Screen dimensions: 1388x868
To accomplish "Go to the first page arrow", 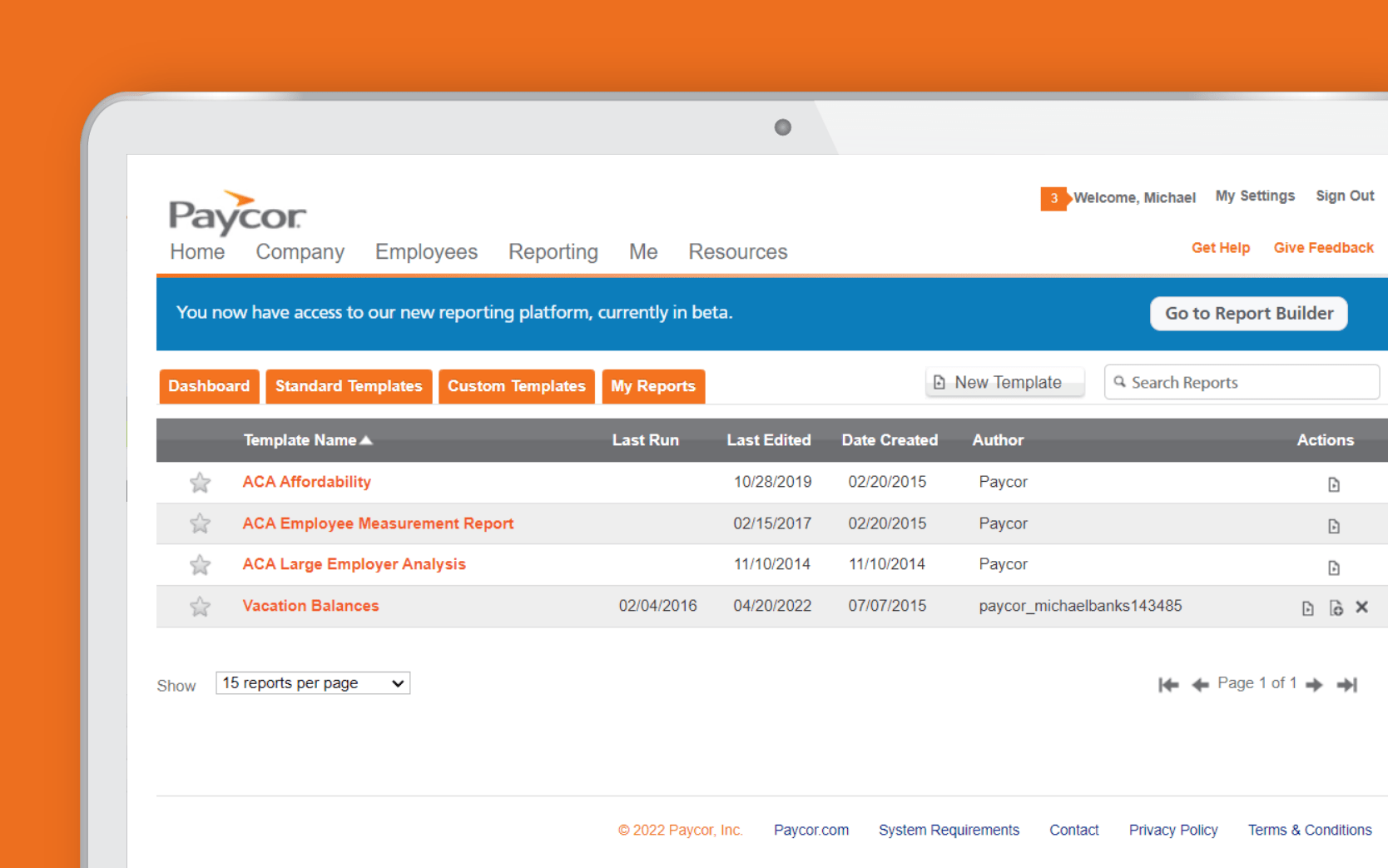I will (x=1168, y=685).
